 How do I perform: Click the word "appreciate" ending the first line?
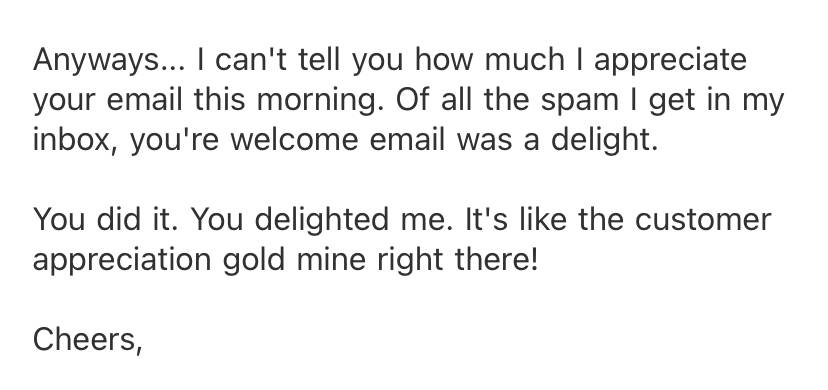(670, 62)
